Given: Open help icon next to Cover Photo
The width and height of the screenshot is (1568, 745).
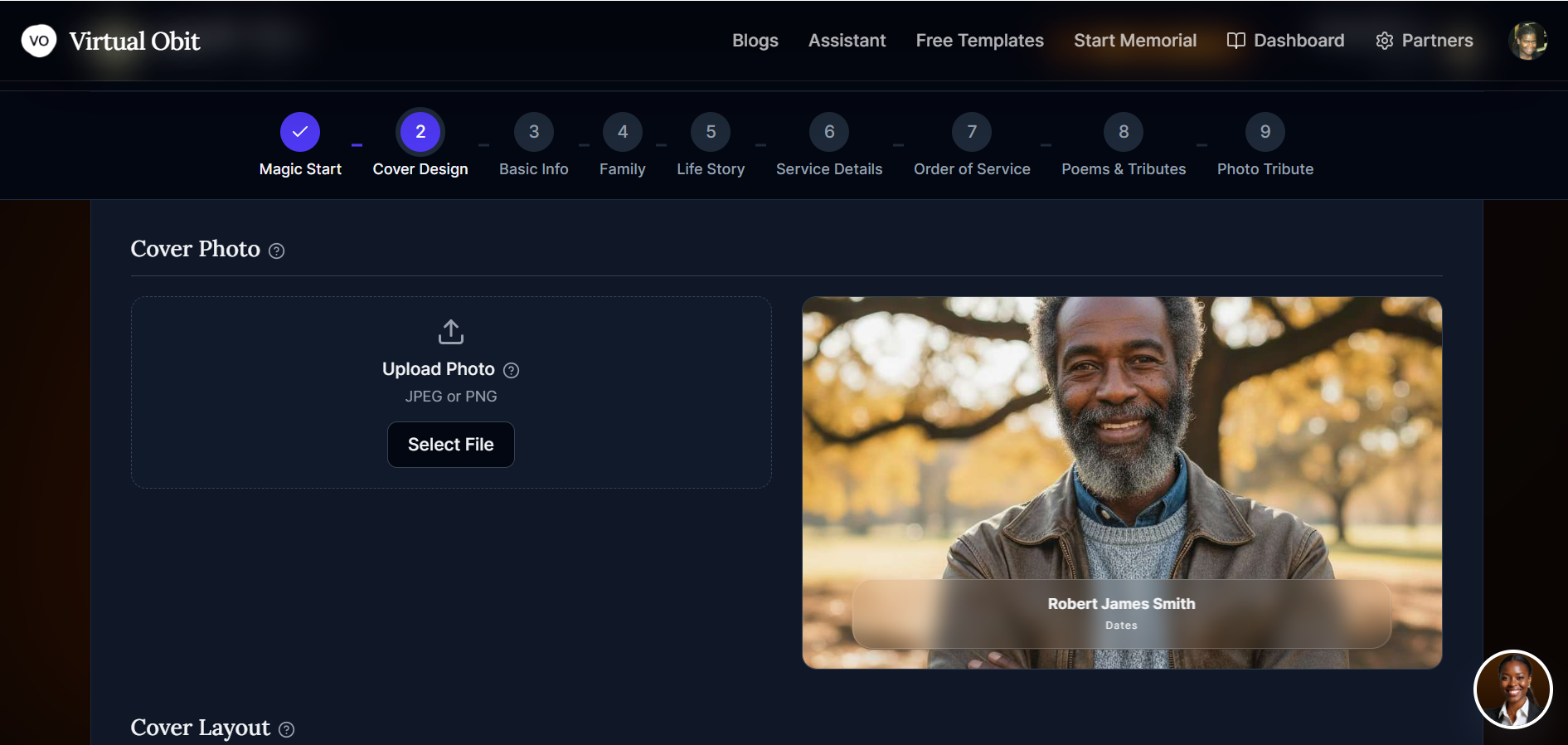Looking at the screenshot, I should coord(277,251).
